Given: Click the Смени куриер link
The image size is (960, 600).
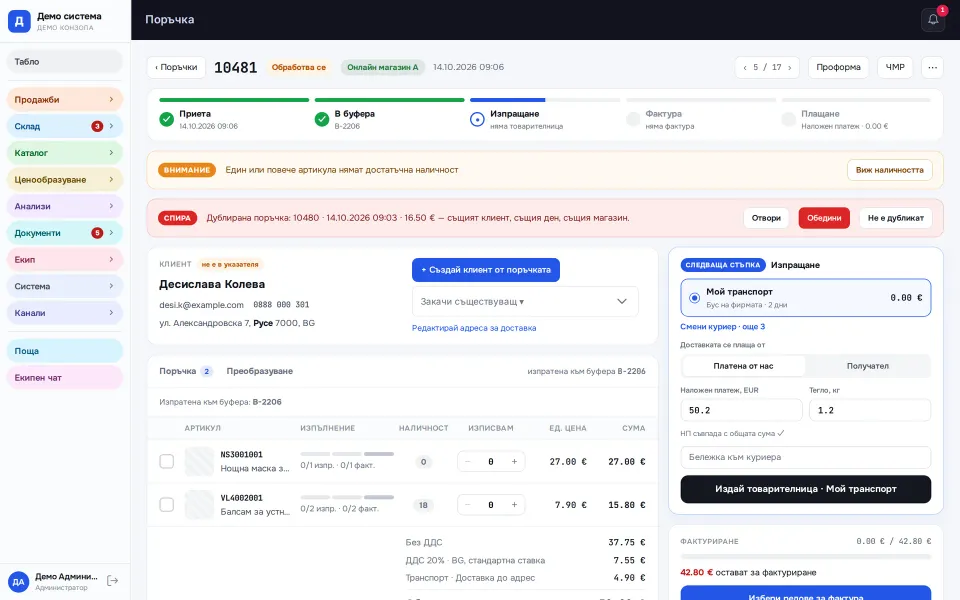Looking at the screenshot, I should click(x=722, y=327).
